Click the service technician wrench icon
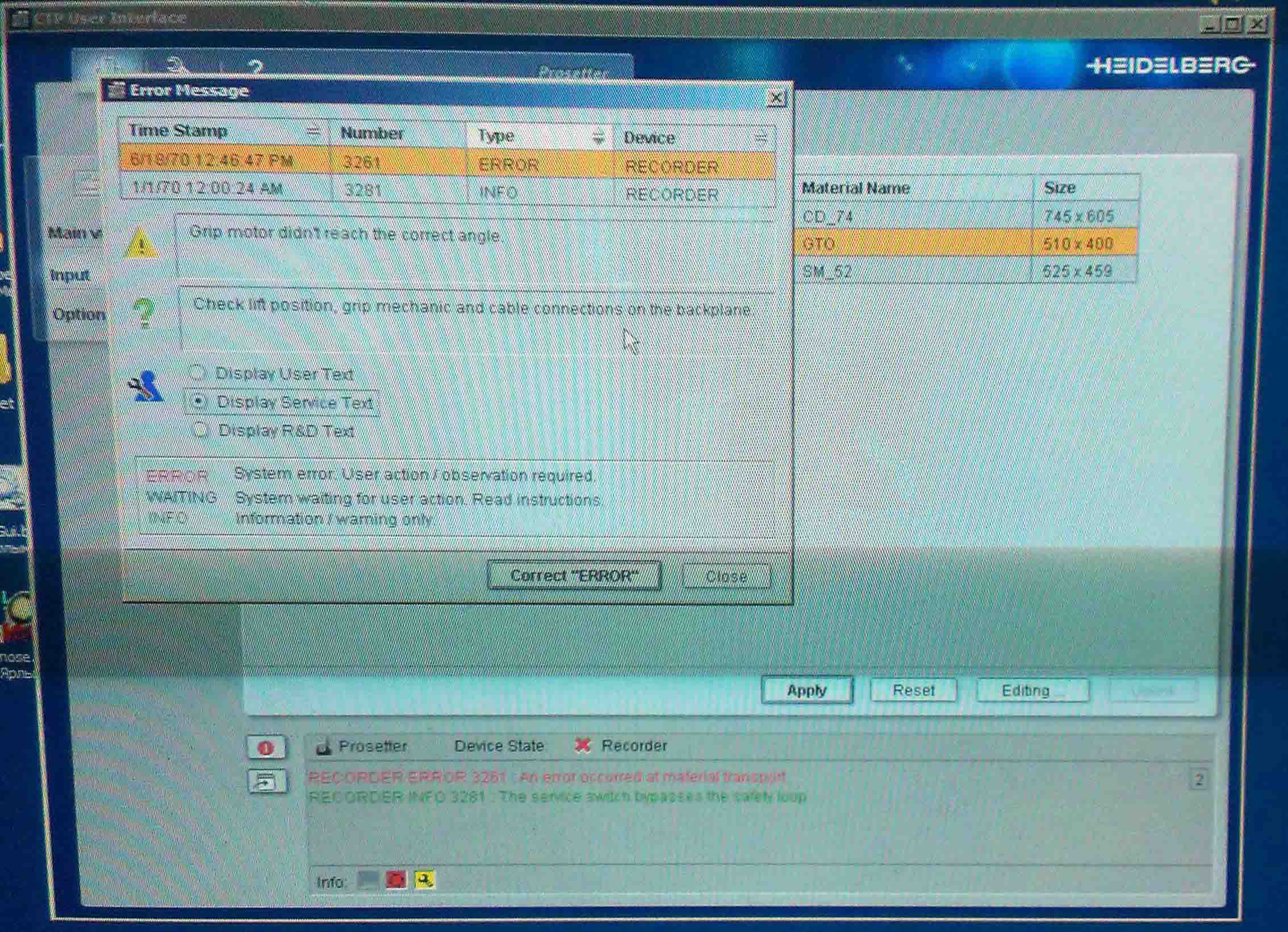 pos(147,387)
